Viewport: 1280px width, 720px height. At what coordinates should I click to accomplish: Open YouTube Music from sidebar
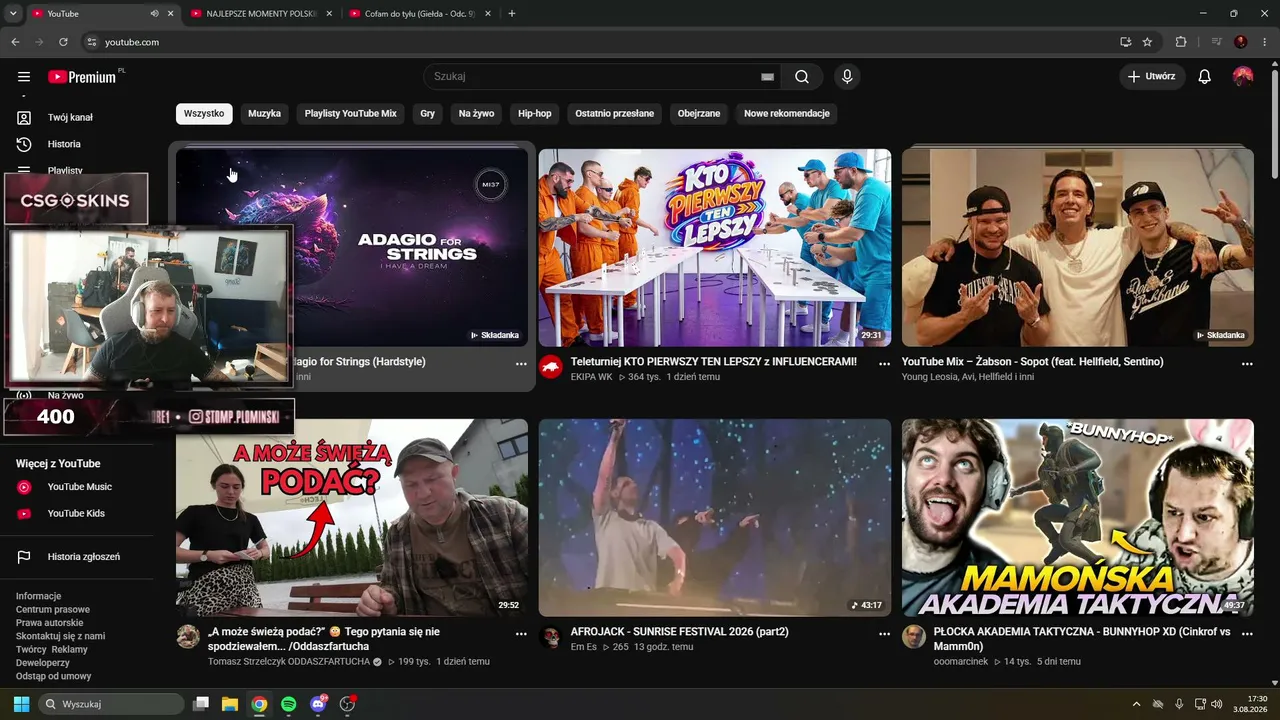tap(80, 487)
